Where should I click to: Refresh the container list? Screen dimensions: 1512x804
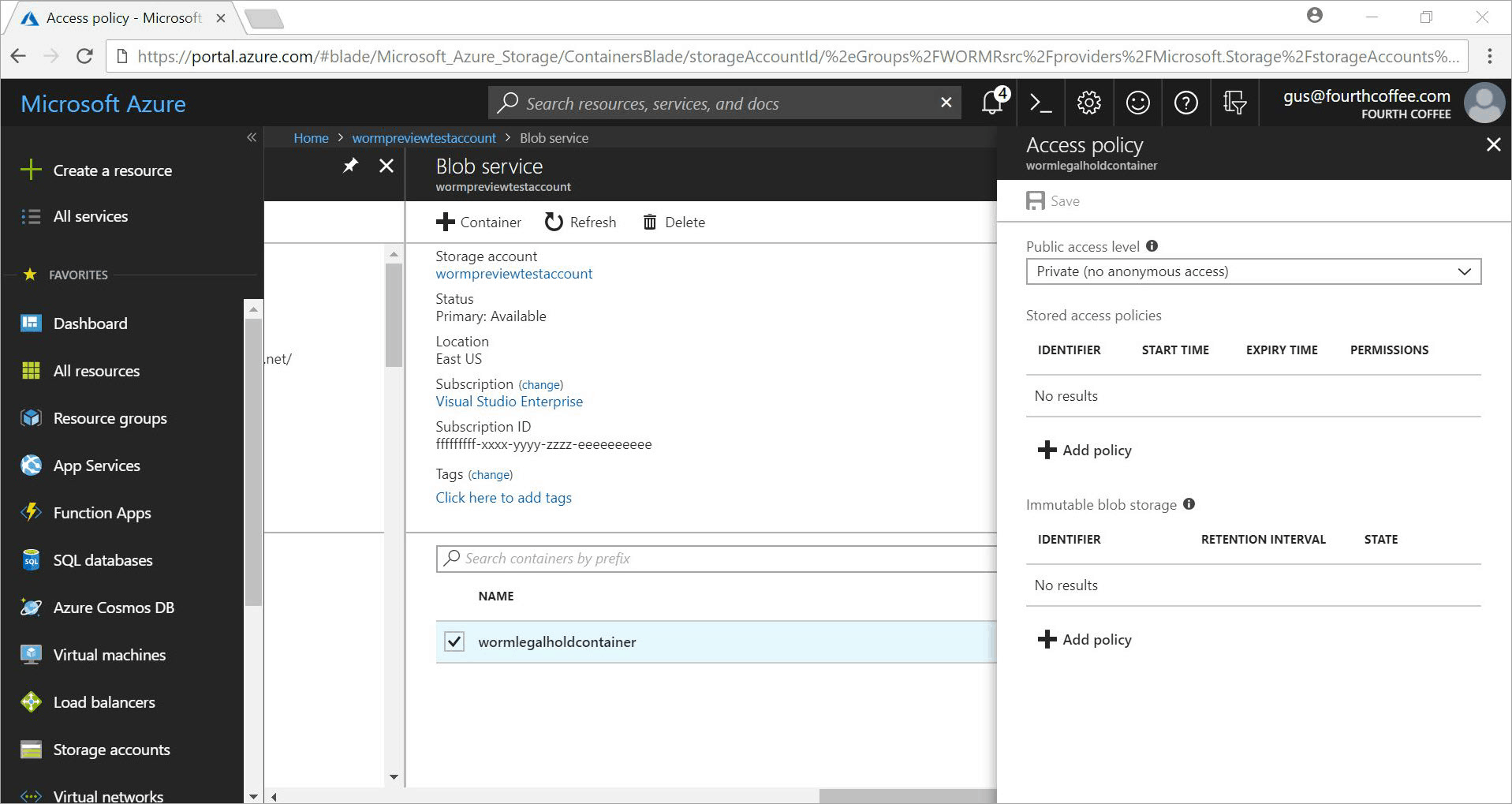click(581, 222)
